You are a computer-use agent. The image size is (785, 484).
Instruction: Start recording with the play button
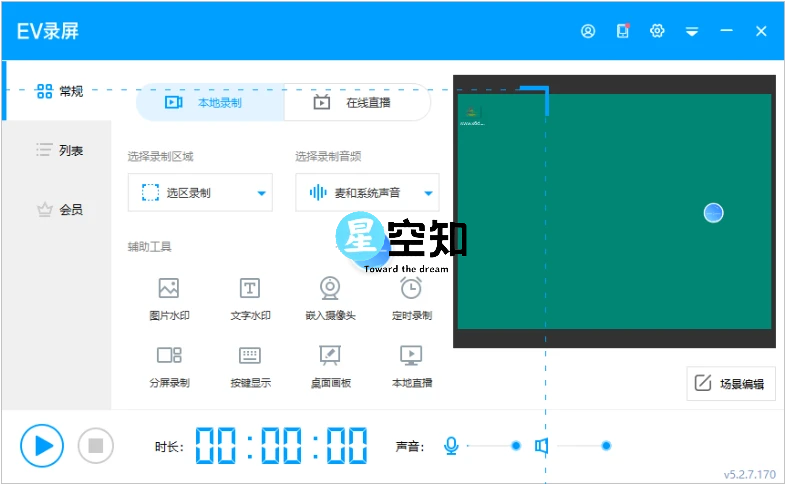coord(42,445)
